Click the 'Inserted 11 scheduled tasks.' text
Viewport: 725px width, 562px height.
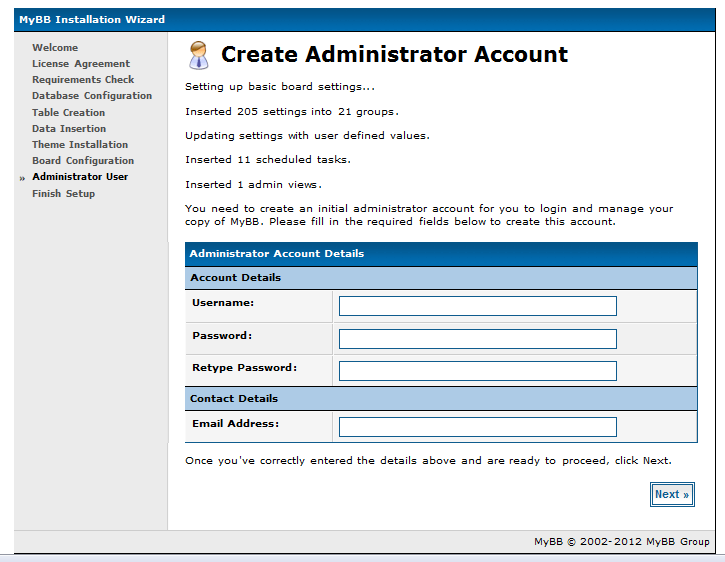(x=268, y=160)
